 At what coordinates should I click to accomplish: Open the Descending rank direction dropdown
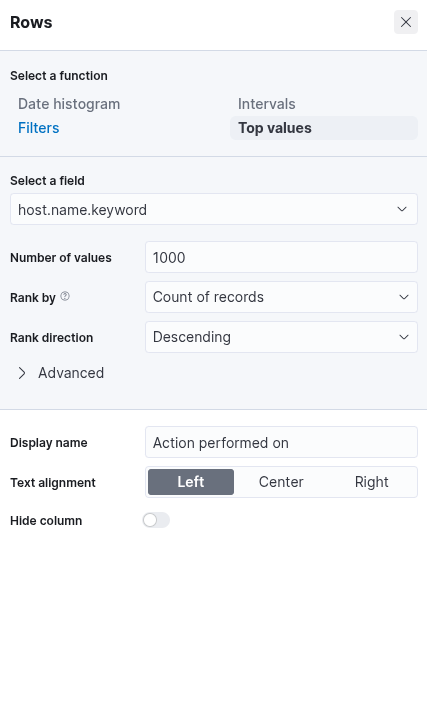pos(281,337)
